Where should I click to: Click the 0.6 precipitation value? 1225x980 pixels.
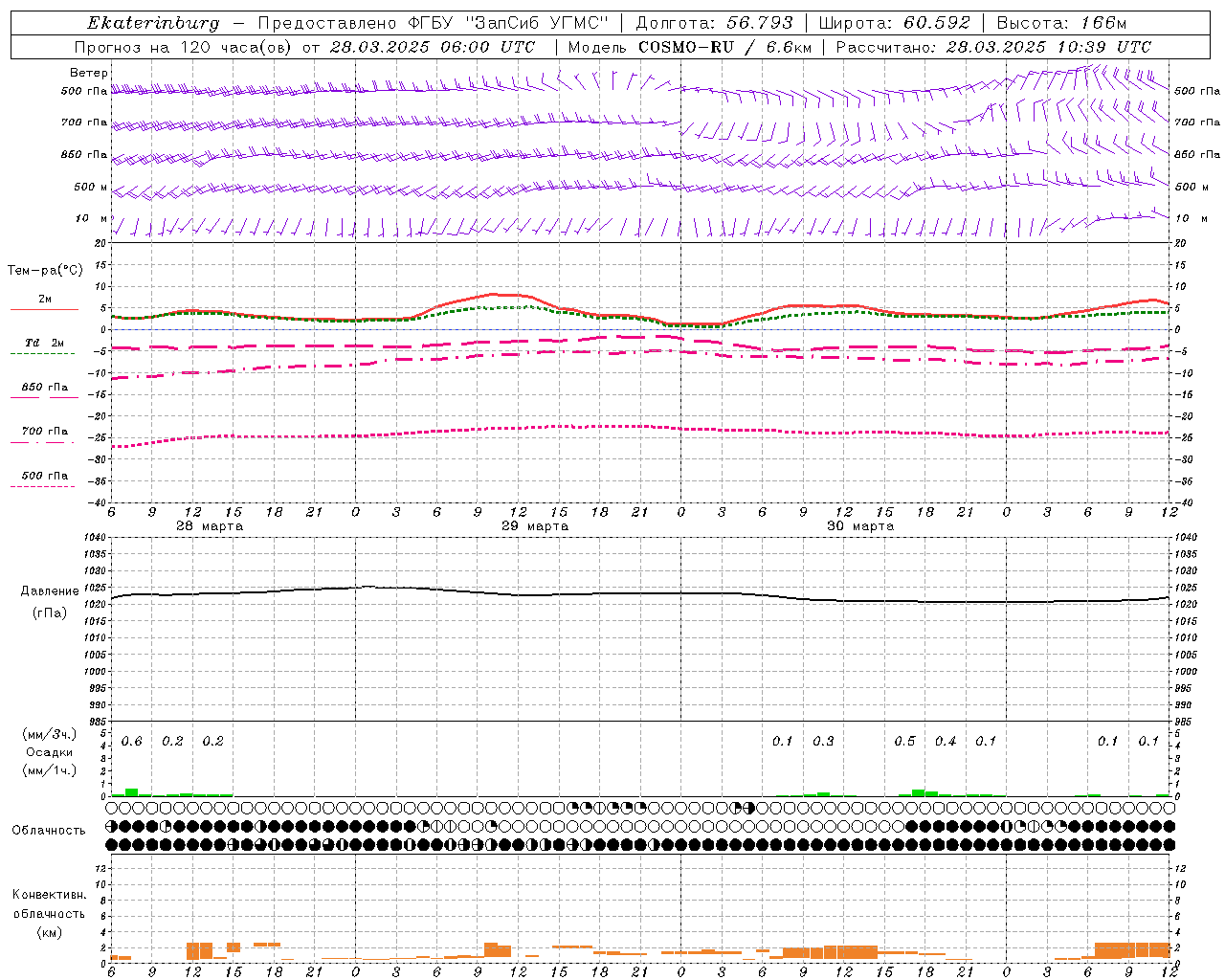131,742
